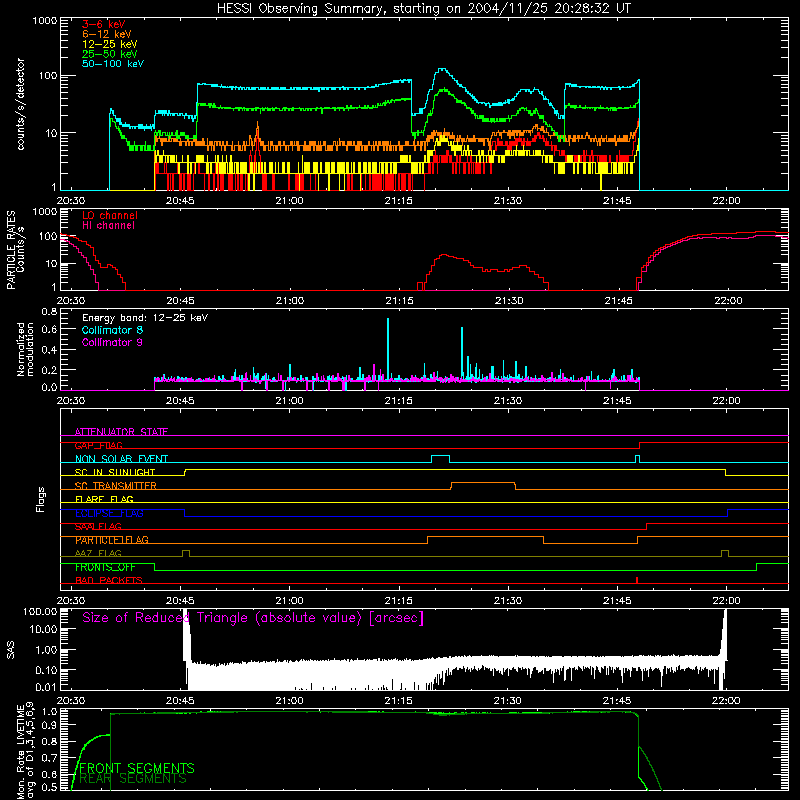
Task: Click the SAA_FLAG label
Action: [x=98, y=526]
